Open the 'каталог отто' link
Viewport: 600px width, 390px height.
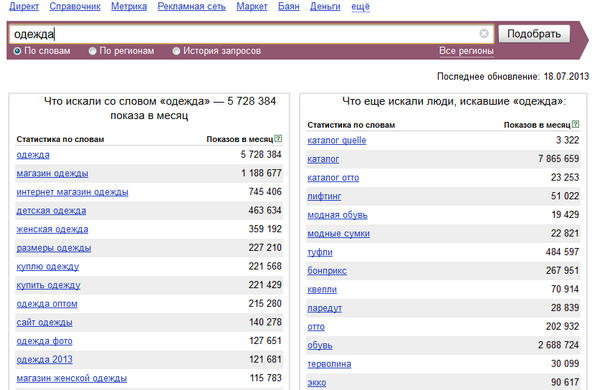[333, 178]
